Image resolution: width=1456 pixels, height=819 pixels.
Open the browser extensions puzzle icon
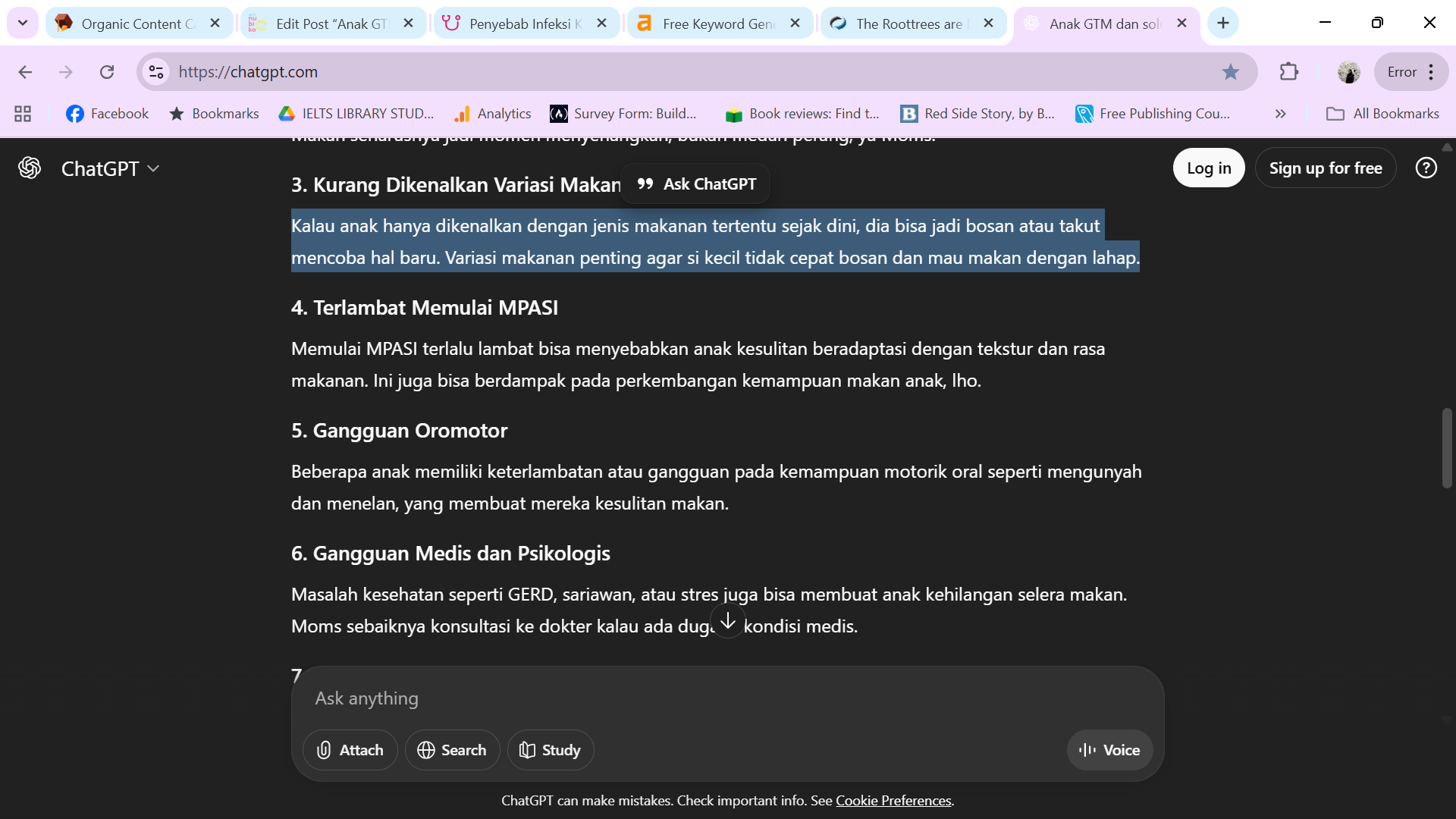[1288, 72]
